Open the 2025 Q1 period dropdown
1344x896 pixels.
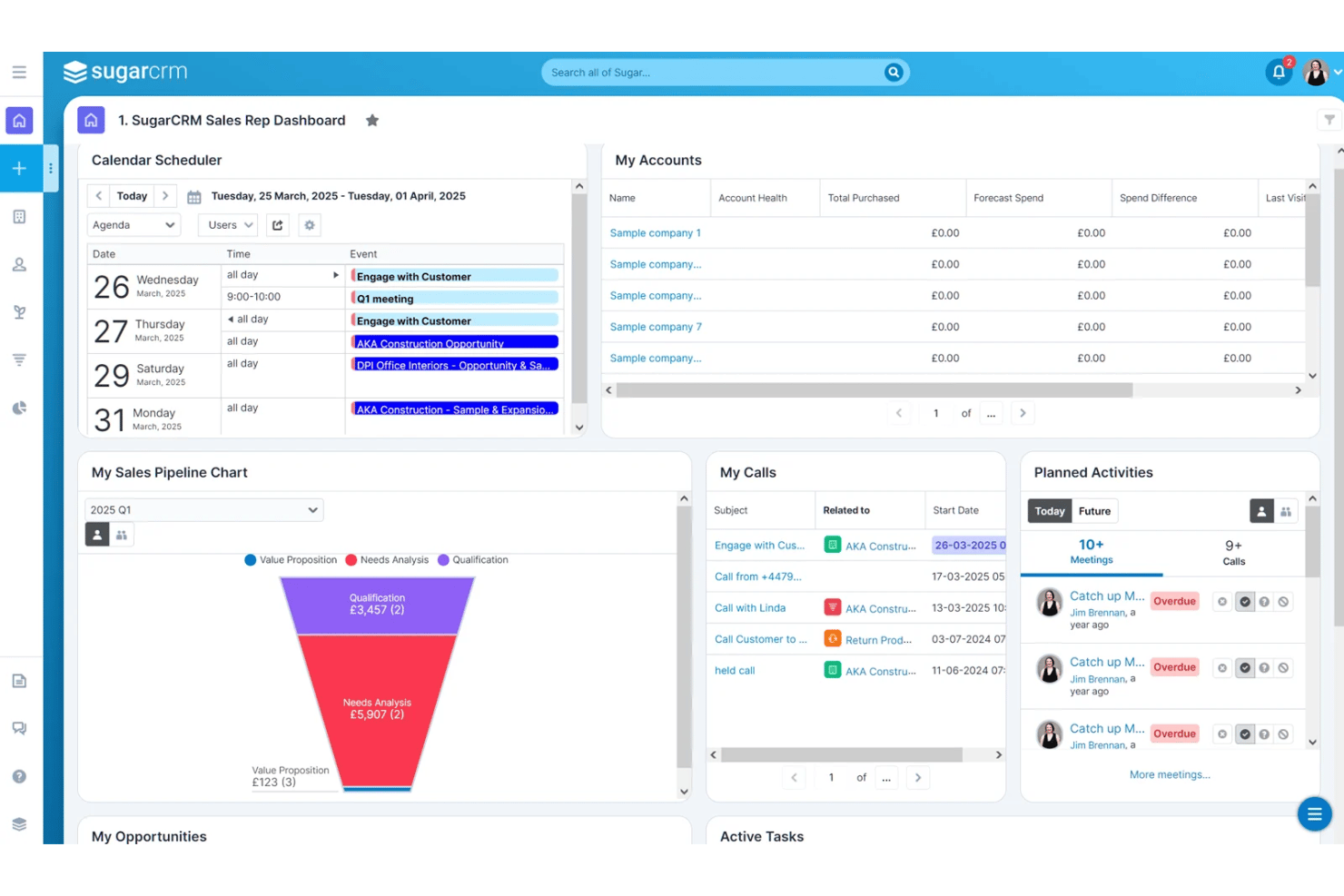pyautogui.click(x=204, y=510)
